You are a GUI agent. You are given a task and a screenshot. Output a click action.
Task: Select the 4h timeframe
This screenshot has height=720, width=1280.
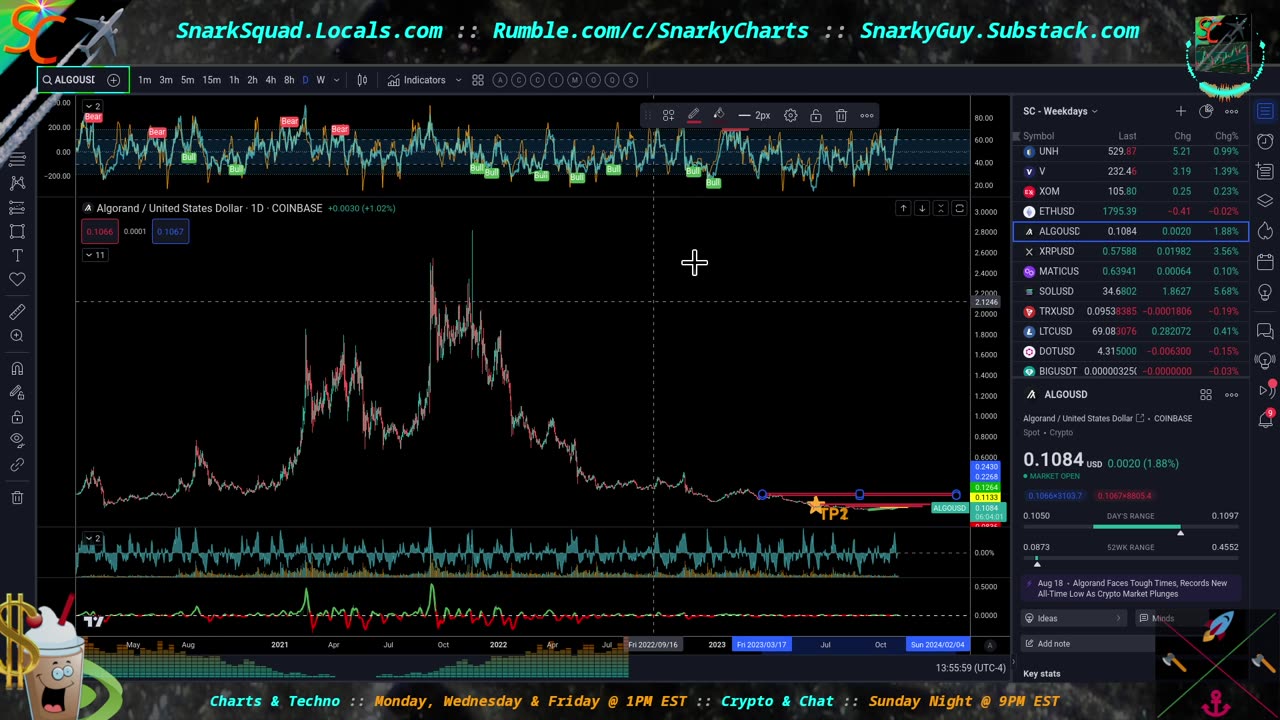coord(270,80)
